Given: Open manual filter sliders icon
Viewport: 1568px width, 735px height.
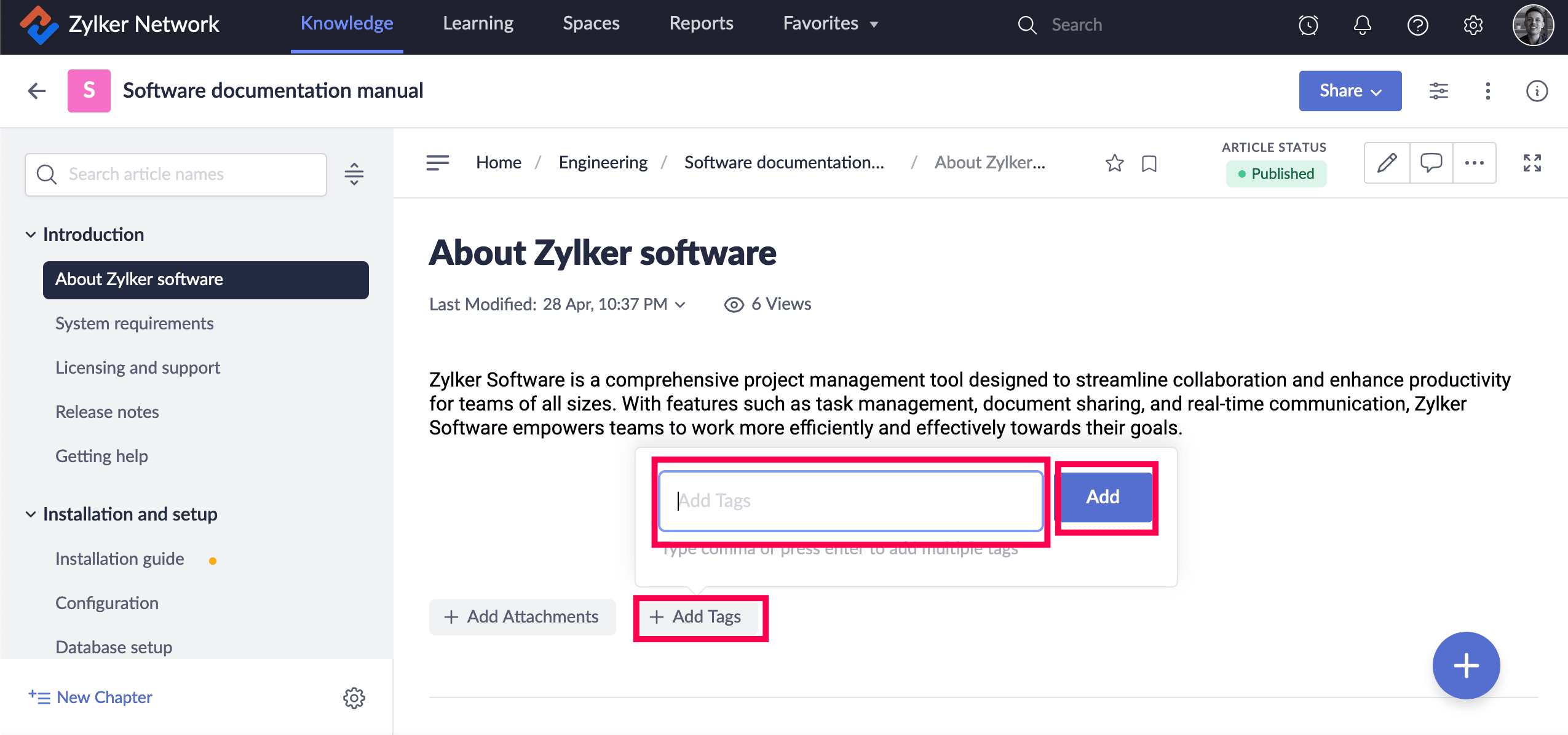Looking at the screenshot, I should click(1438, 91).
